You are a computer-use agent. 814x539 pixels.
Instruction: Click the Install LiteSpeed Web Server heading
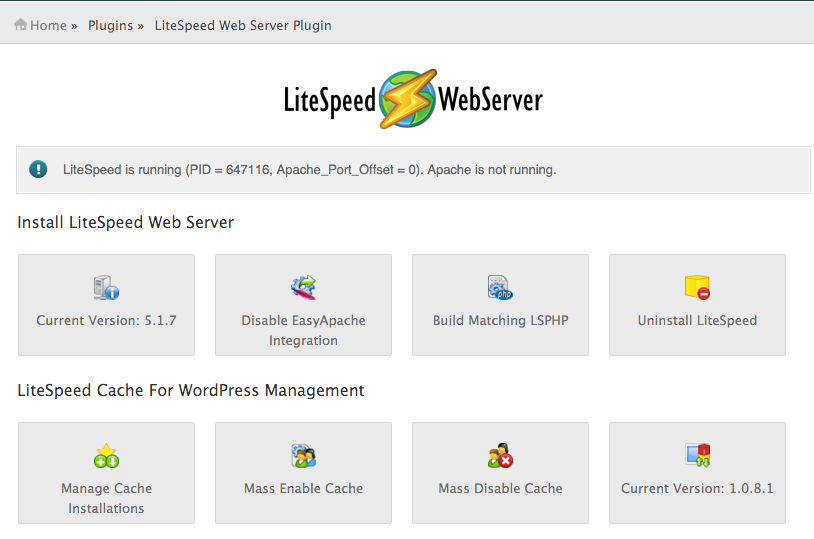point(126,222)
